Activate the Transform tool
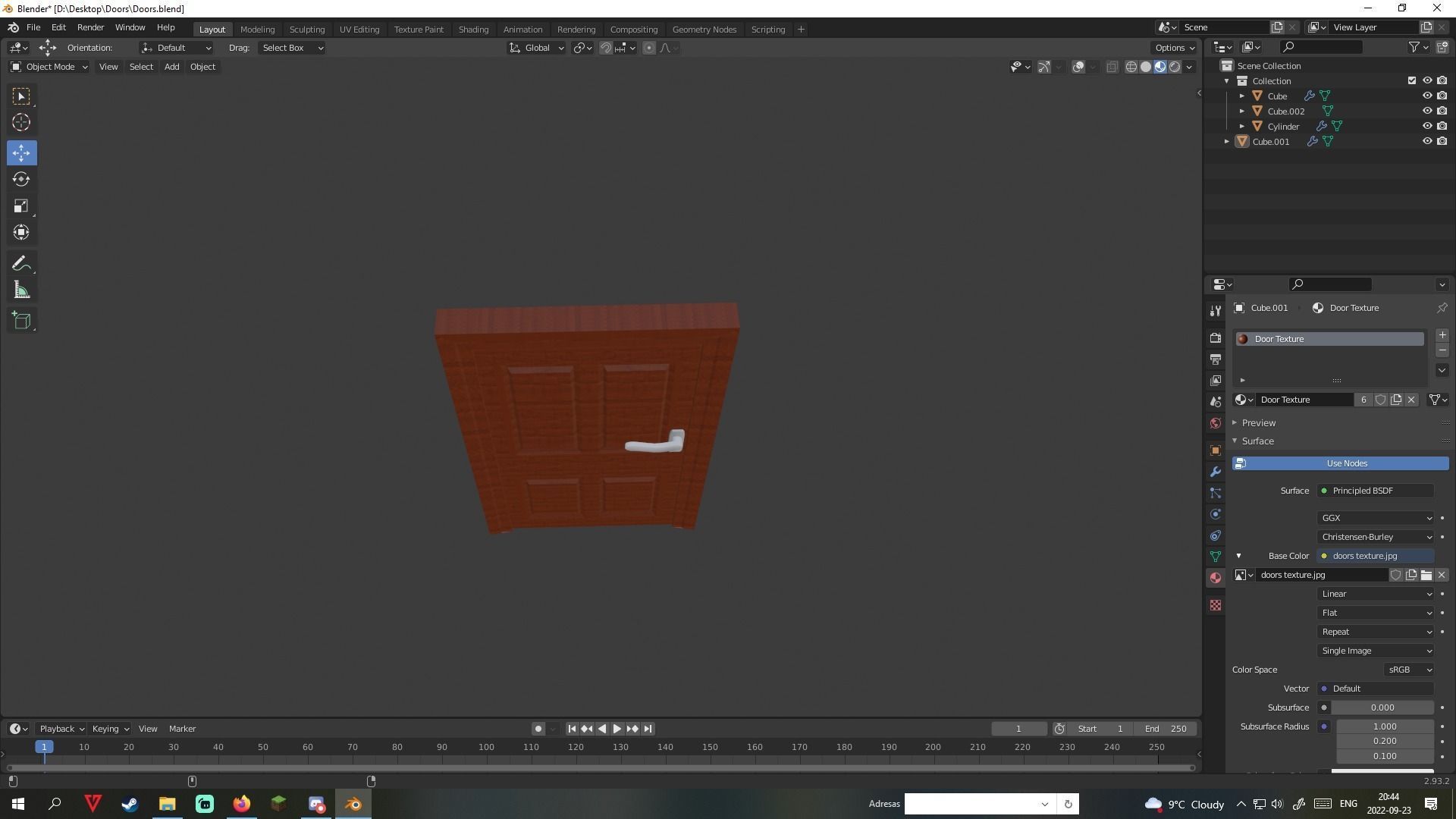 click(x=21, y=232)
